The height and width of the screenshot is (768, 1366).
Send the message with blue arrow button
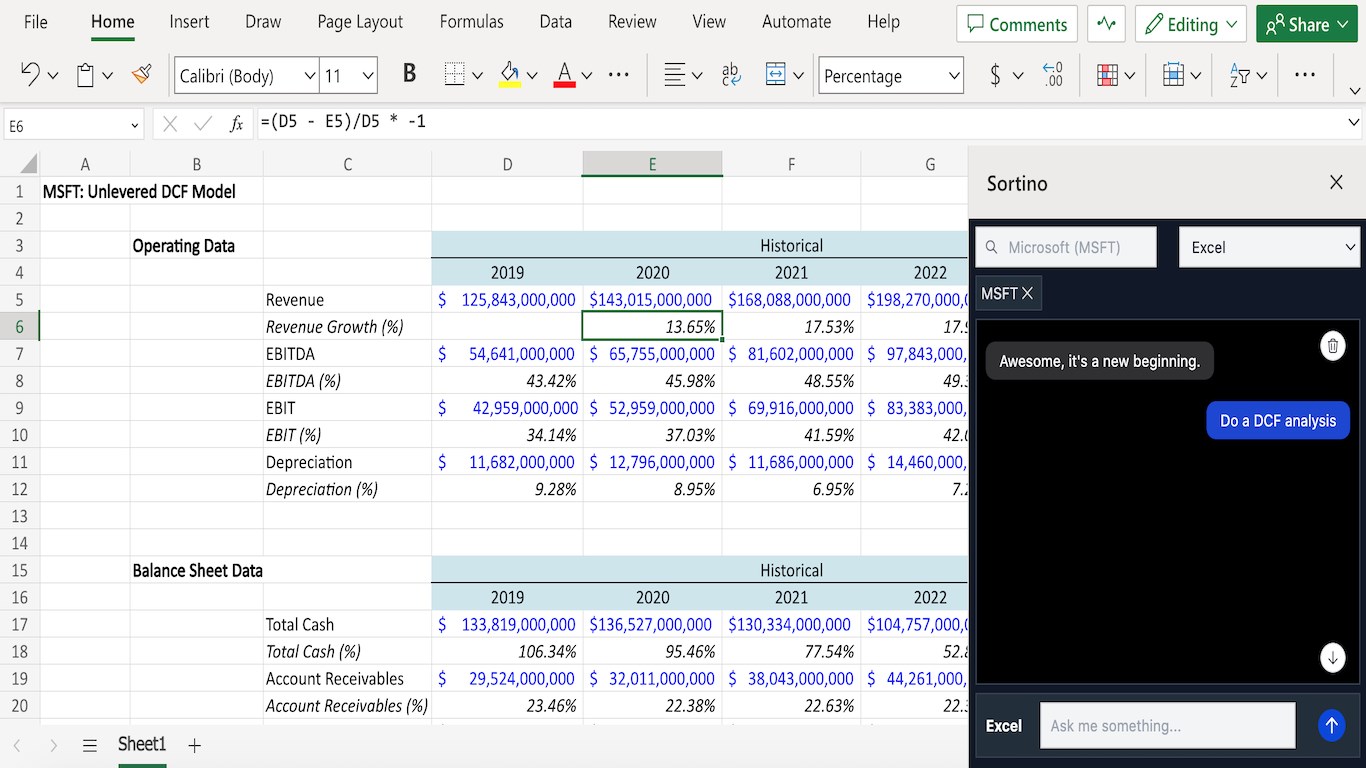click(x=1331, y=726)
